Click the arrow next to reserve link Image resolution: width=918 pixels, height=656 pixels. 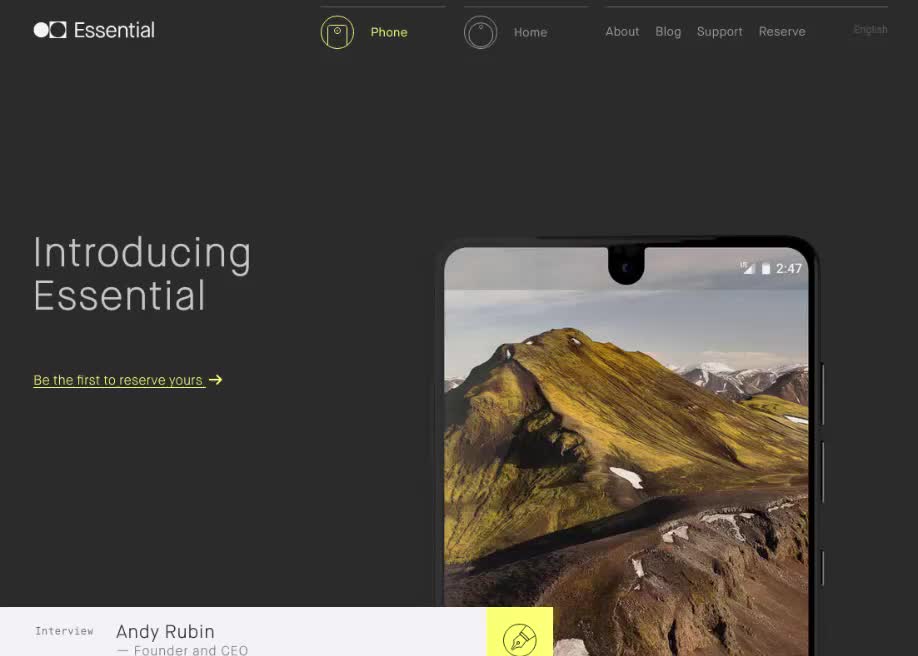tap(215, 380)
